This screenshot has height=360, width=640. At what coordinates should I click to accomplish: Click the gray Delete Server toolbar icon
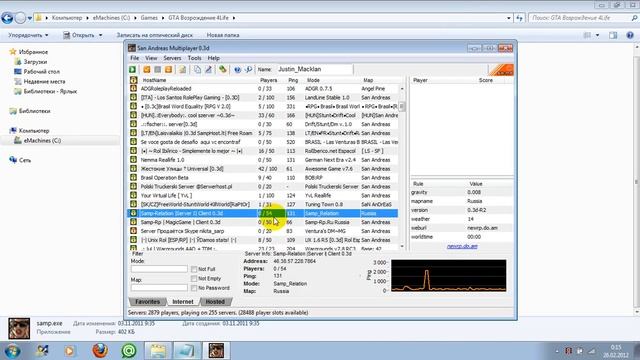coord(158,70)
